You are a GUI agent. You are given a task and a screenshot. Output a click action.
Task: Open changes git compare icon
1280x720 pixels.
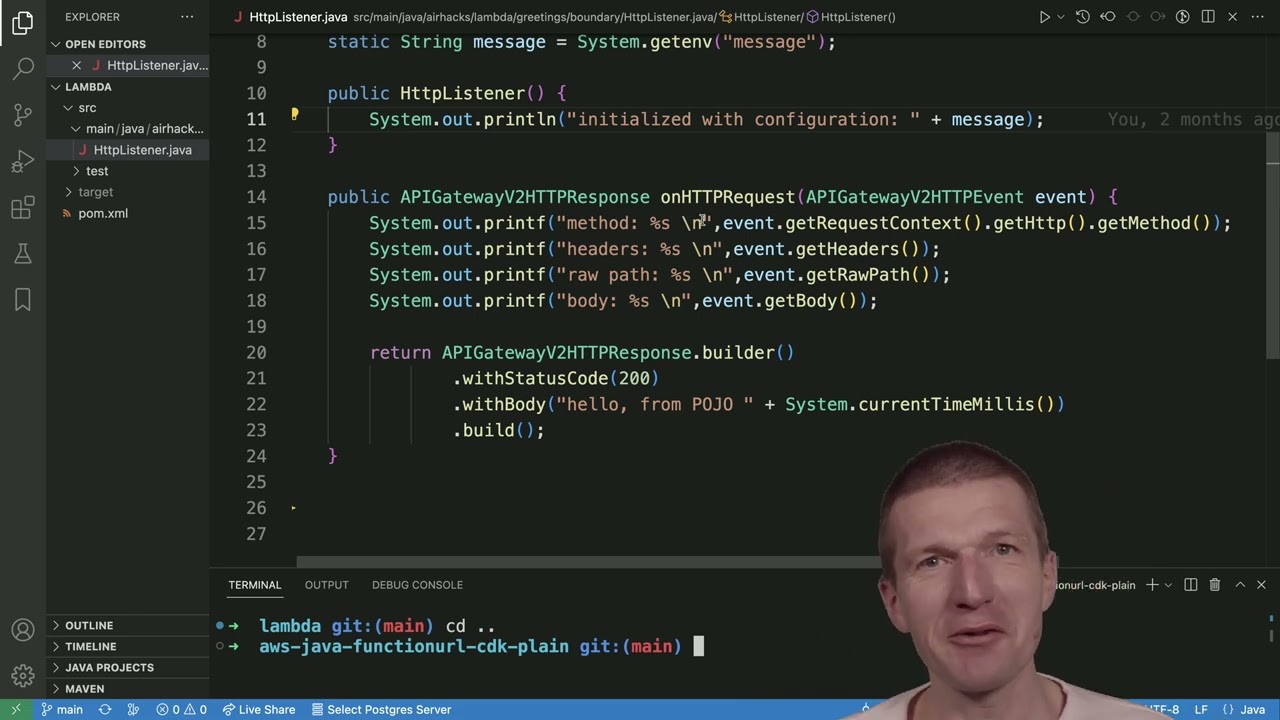(1182, 17)
